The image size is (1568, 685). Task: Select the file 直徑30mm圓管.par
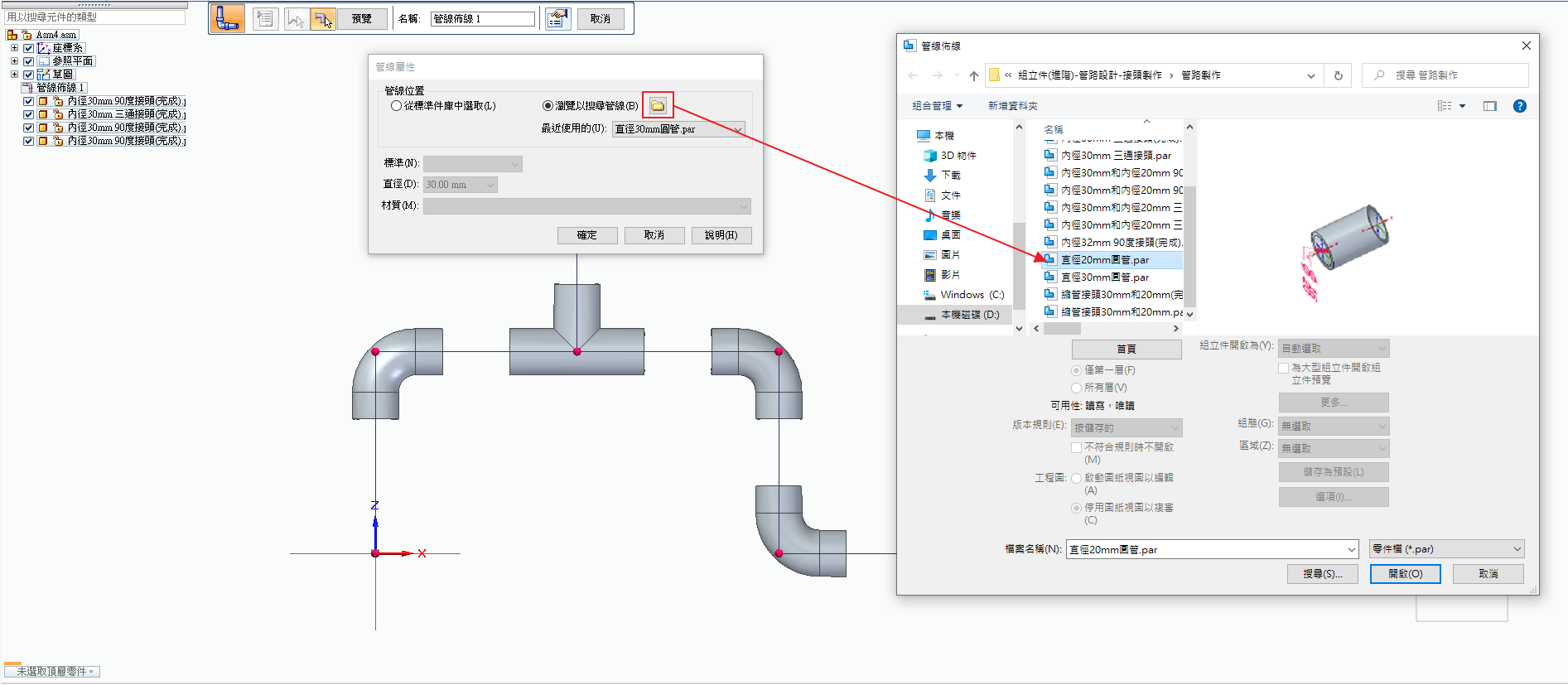(x=1105, y=277)
